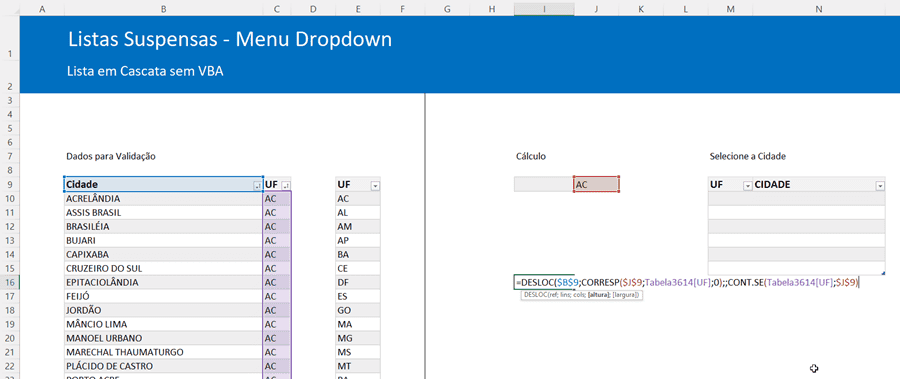Click the empty calculation cell next to AC

click(x=544, y=185)
